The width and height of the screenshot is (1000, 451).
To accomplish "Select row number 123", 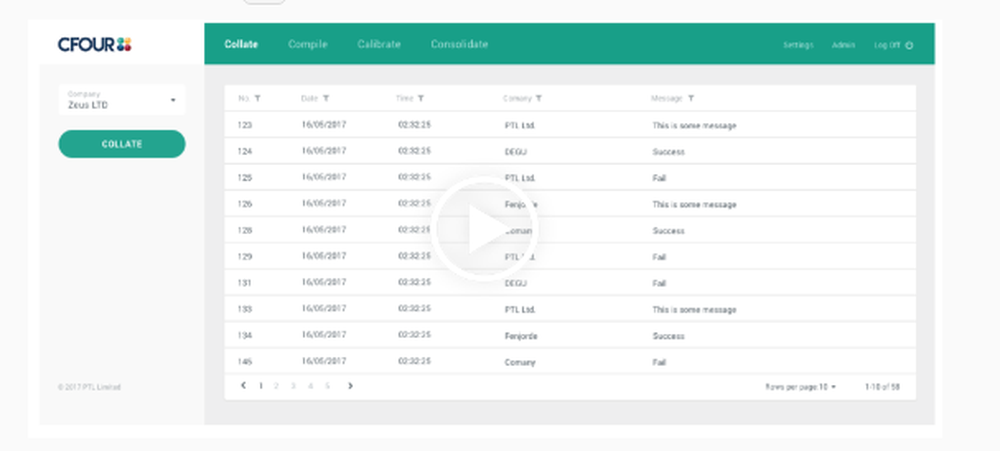I will pyautogui.click(x=570, y=125).
